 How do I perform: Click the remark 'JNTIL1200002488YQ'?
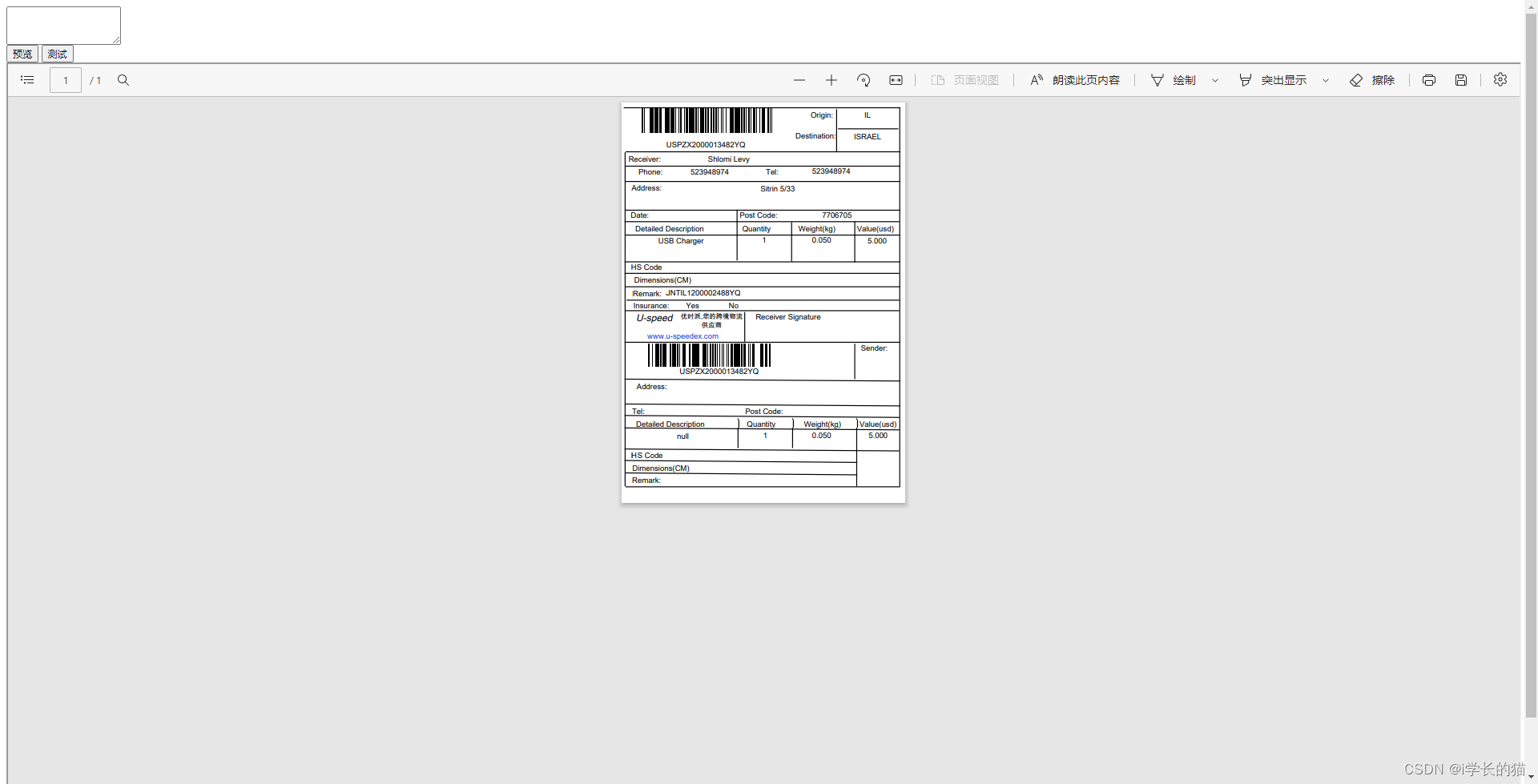coord(703,293)
